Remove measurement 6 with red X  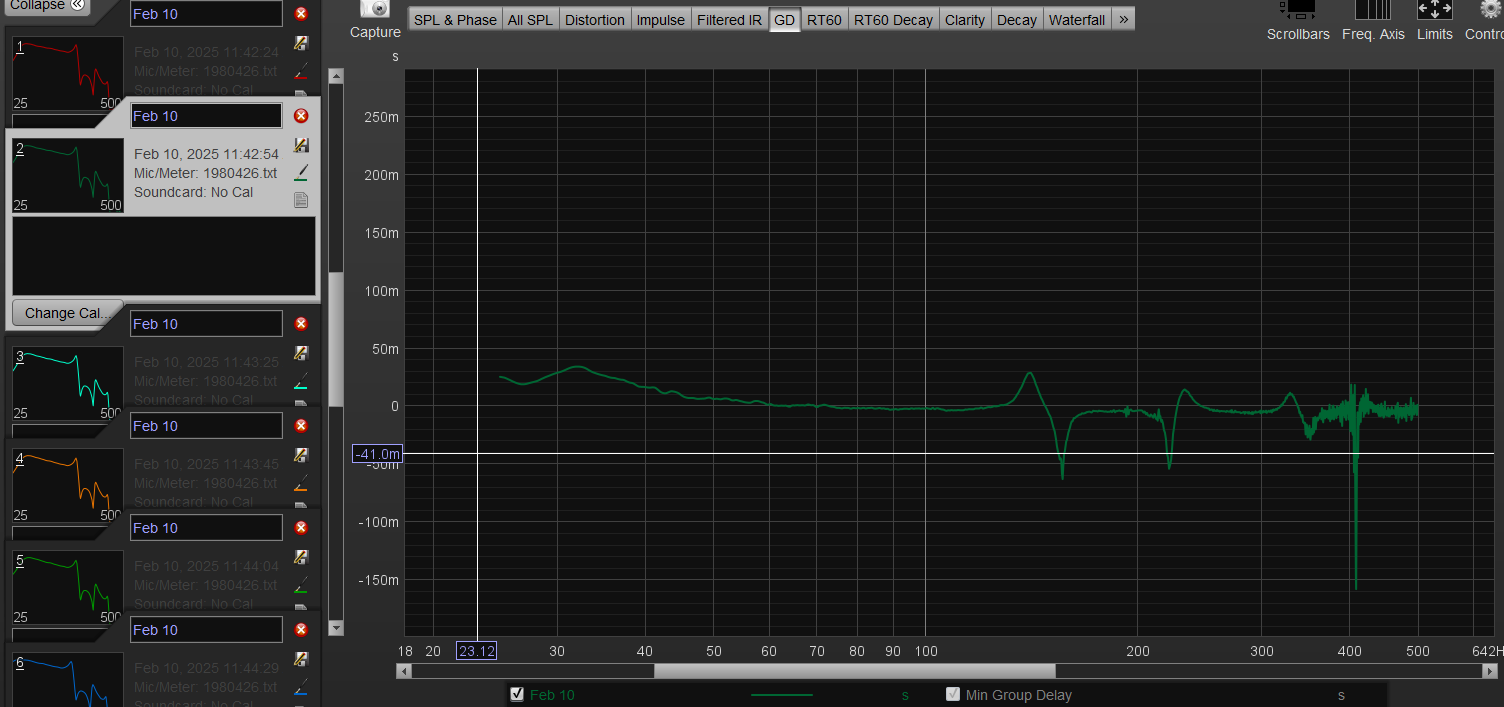click(301, 630)
